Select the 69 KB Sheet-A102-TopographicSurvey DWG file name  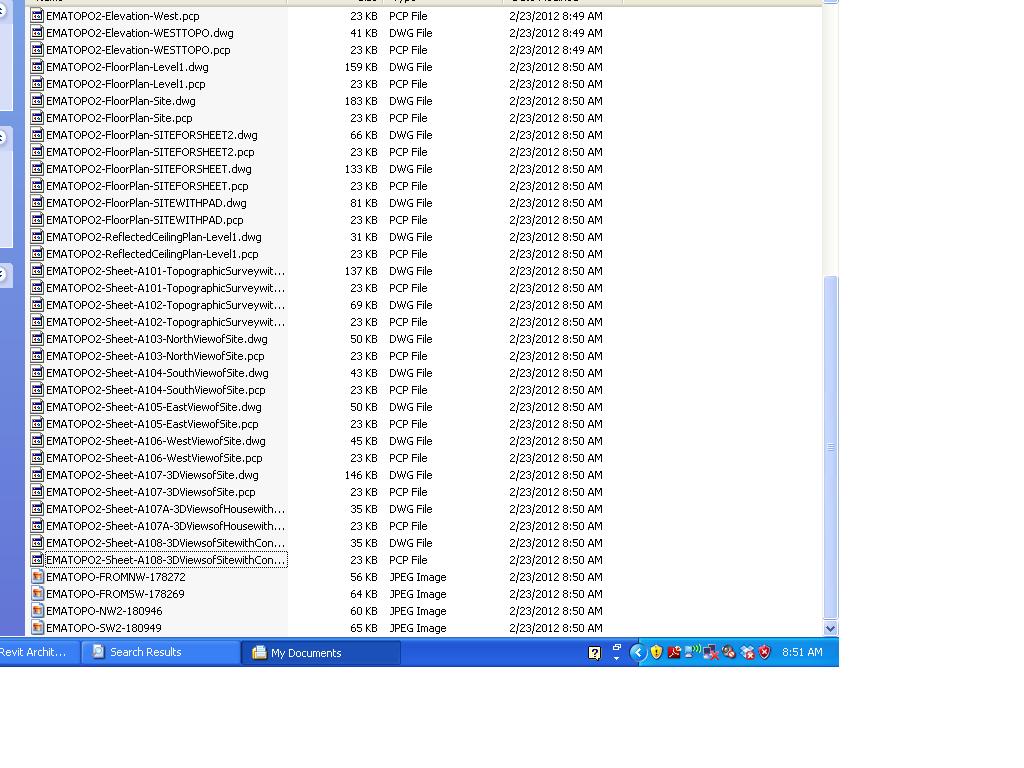165,304
